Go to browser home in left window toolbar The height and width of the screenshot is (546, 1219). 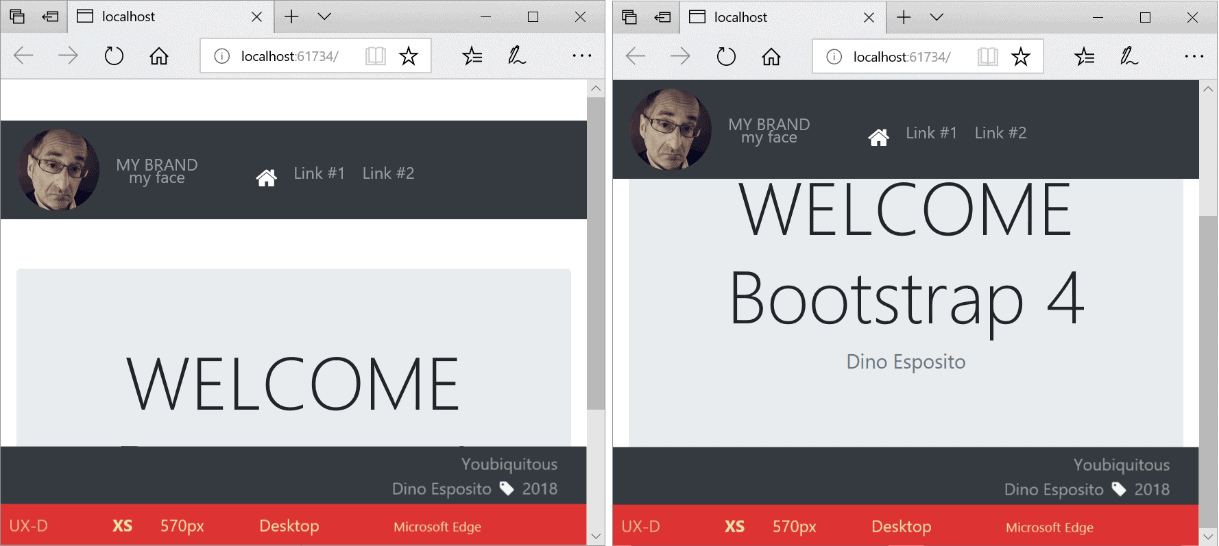(x=159, y=56)
